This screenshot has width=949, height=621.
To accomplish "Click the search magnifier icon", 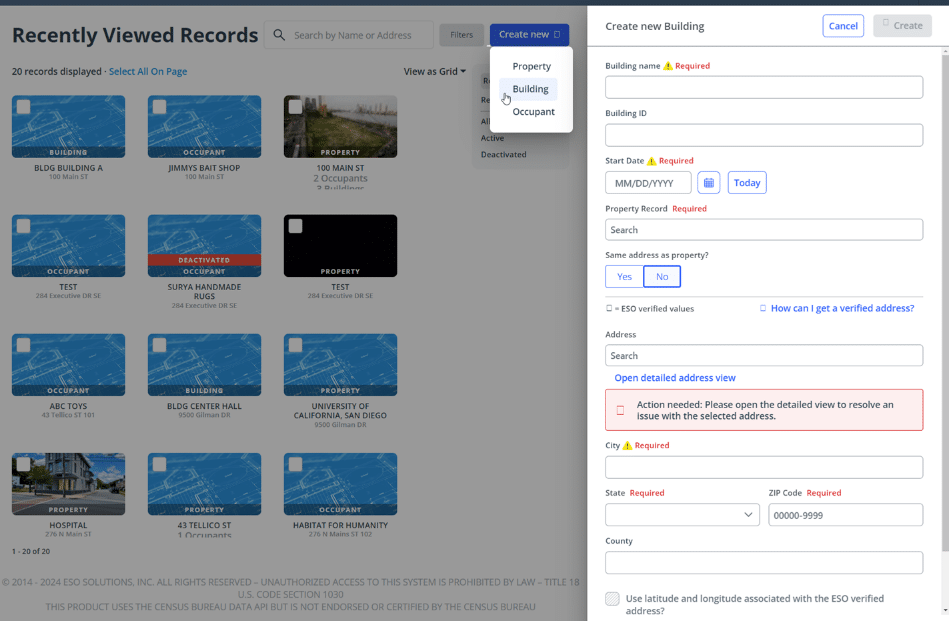I will [279, 35].
